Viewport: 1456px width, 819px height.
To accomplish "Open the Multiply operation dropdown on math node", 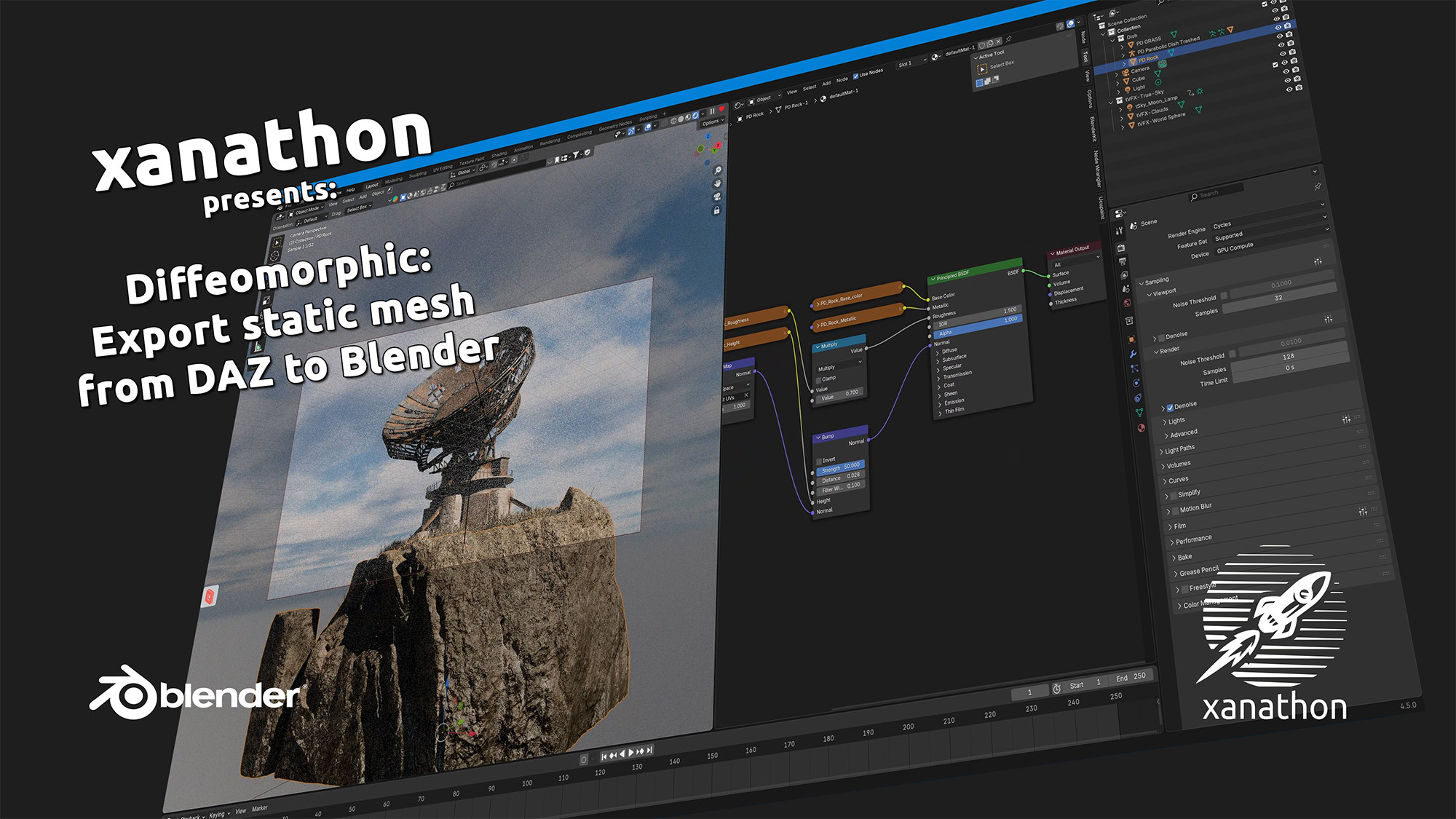I will (x=840, y=364).
